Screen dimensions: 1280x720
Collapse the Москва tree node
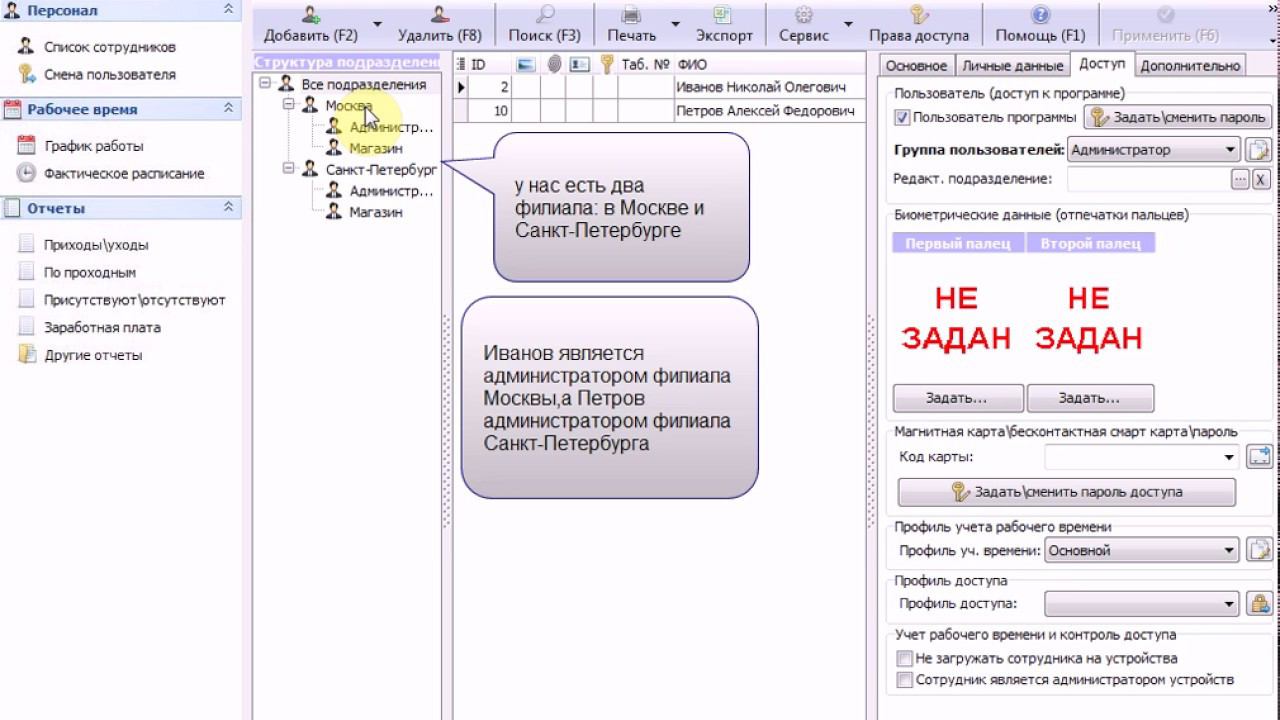click(289, 105)
